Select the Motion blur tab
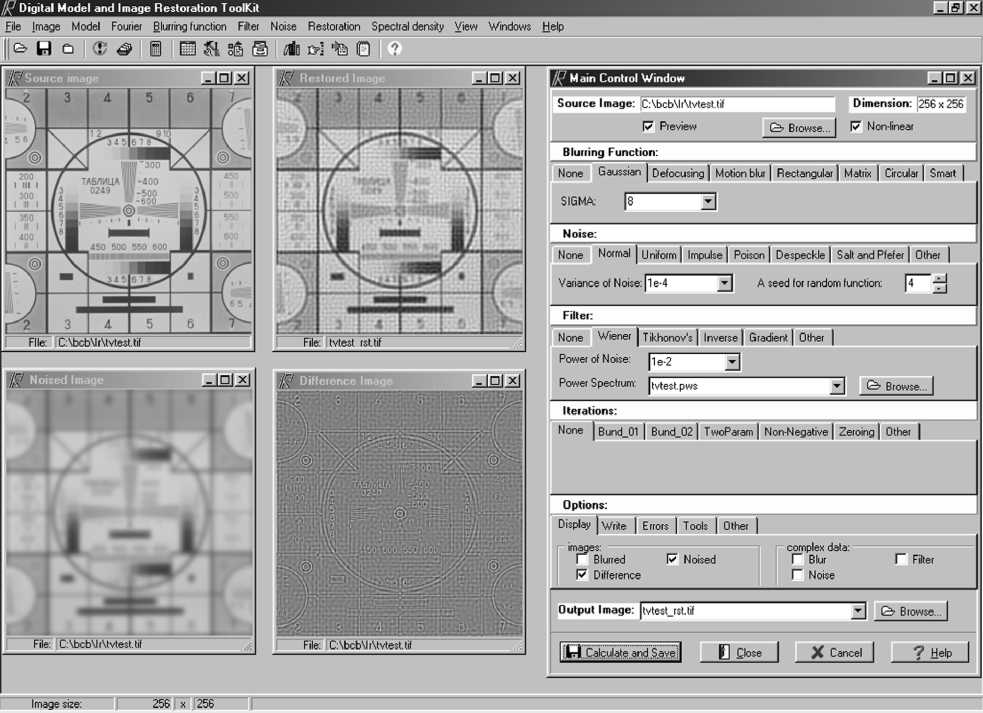The width and height of the screenshot is (983, 713). [740, 173]
